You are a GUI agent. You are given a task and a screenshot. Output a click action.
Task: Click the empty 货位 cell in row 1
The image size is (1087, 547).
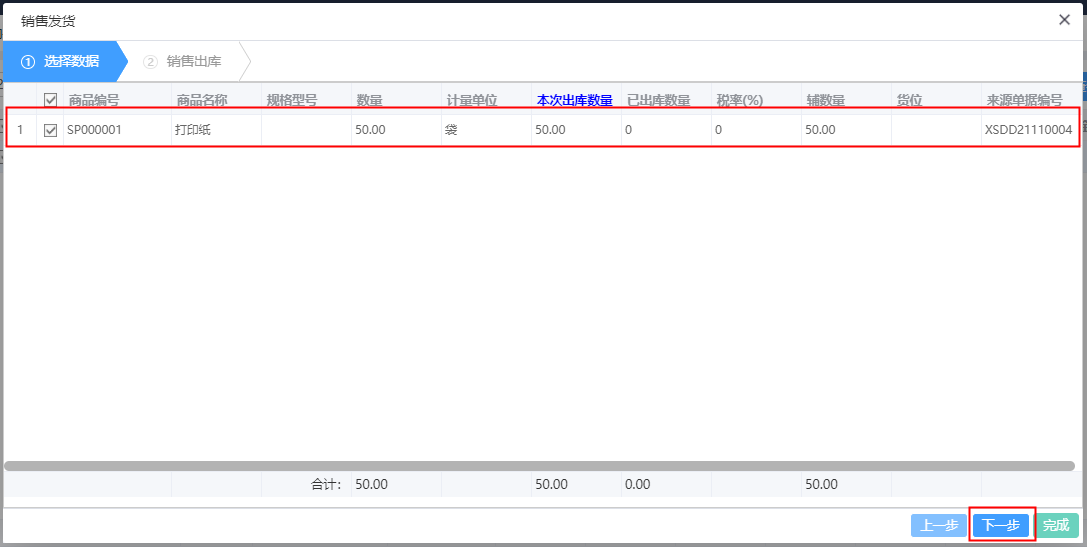[937, 130]
